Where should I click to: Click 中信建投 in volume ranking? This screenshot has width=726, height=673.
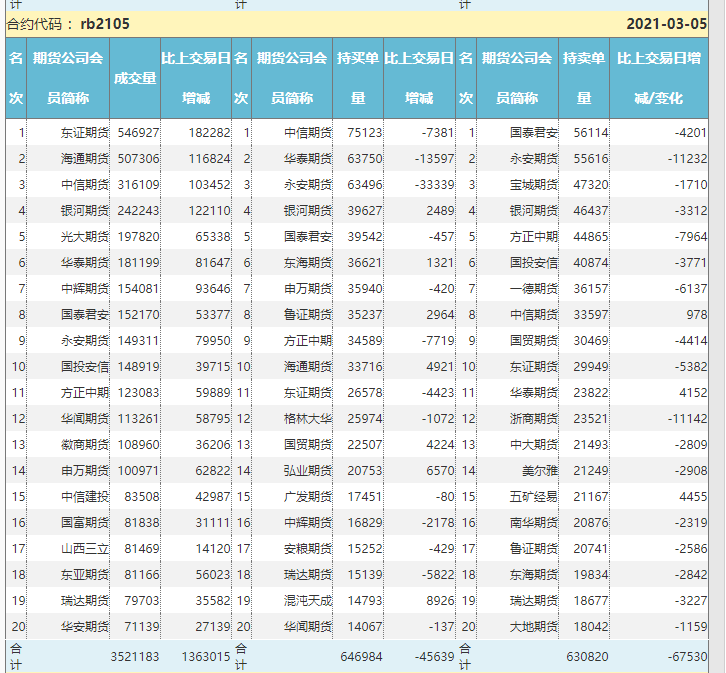(85, 497)
